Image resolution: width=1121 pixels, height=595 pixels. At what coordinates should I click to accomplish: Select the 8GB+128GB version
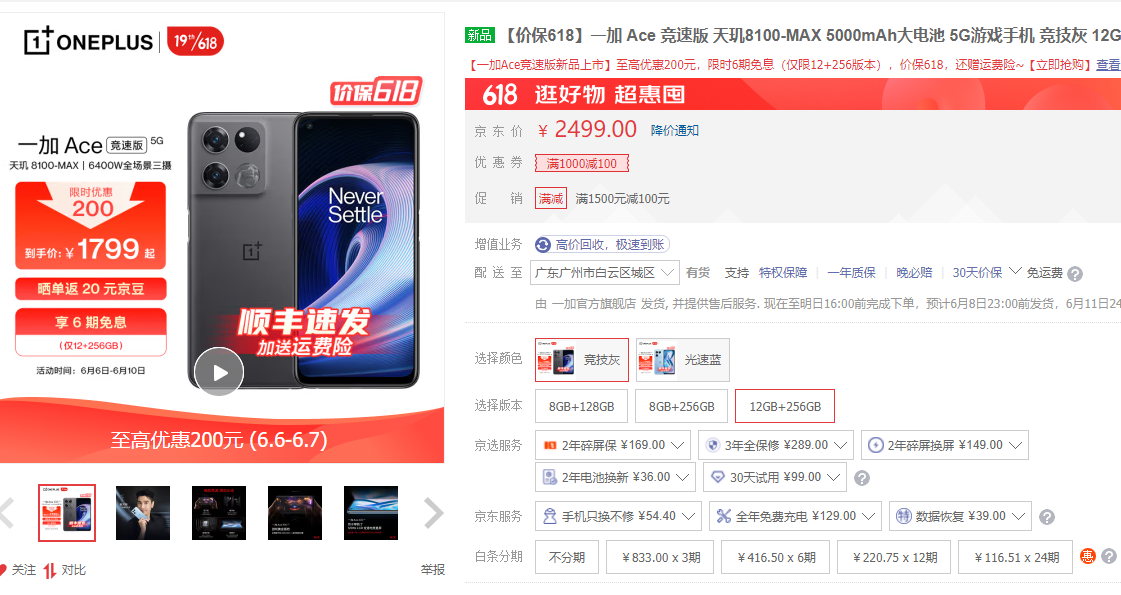click(581, 406)
